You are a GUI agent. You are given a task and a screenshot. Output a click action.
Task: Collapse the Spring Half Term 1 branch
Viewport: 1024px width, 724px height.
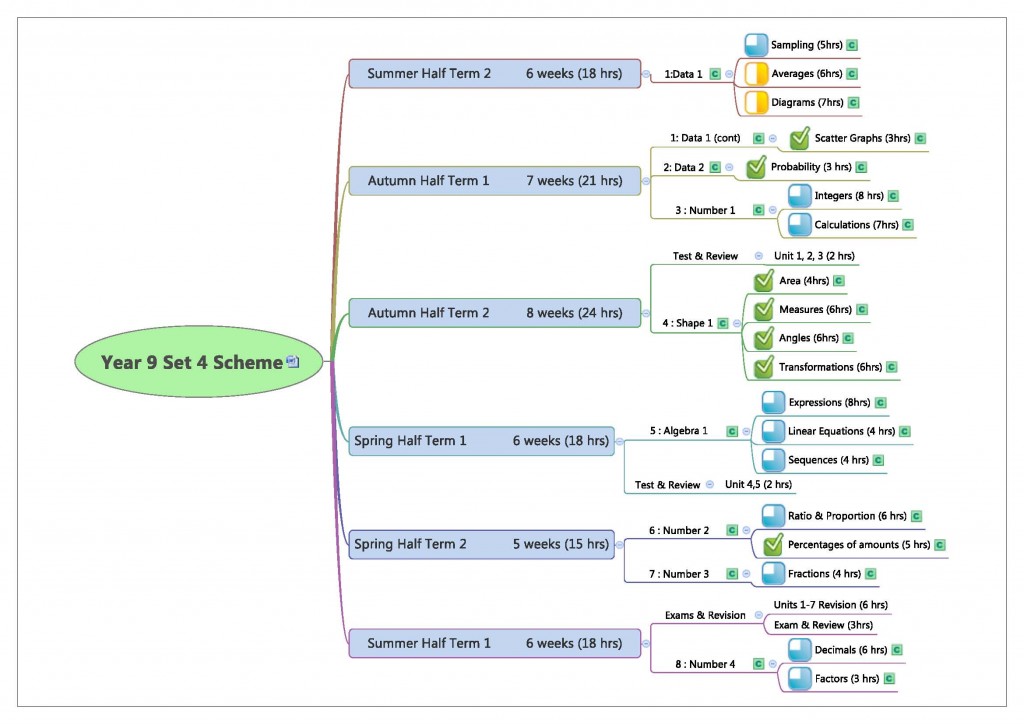620,440
